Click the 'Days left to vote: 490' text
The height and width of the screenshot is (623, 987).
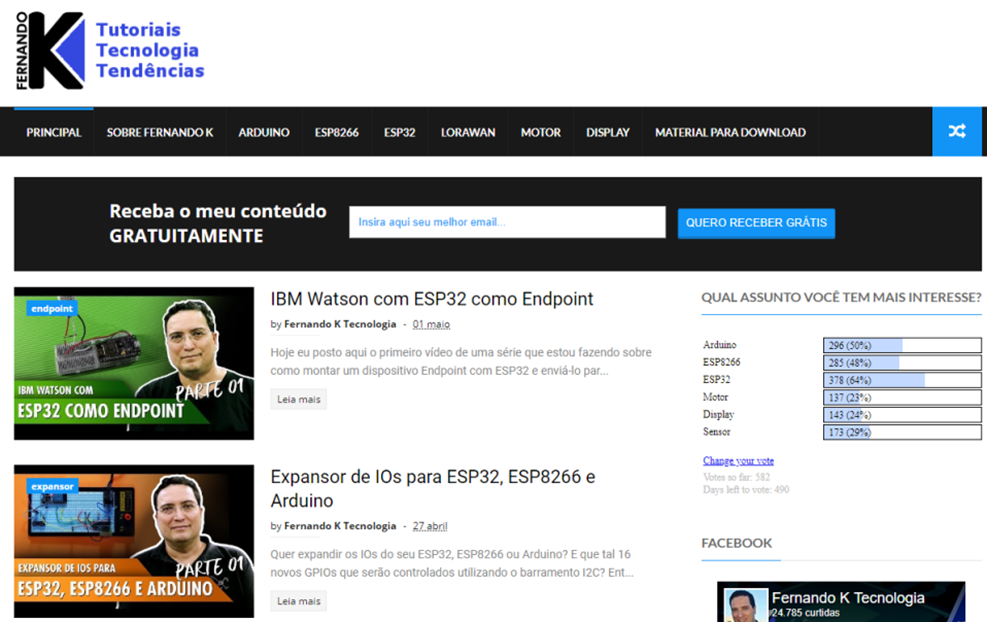tap(746, 490)
